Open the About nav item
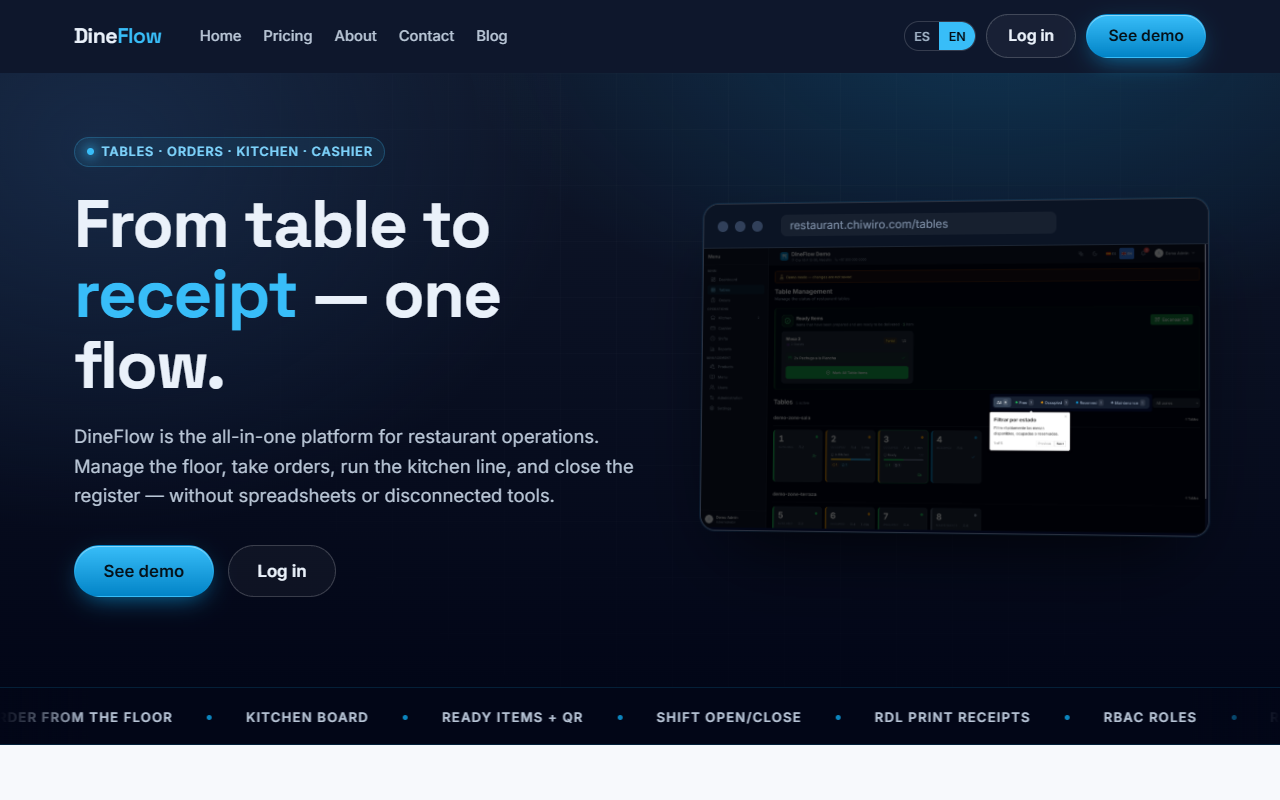The height and width of the screenshot is (800, 1280). [x=355, y=36]
